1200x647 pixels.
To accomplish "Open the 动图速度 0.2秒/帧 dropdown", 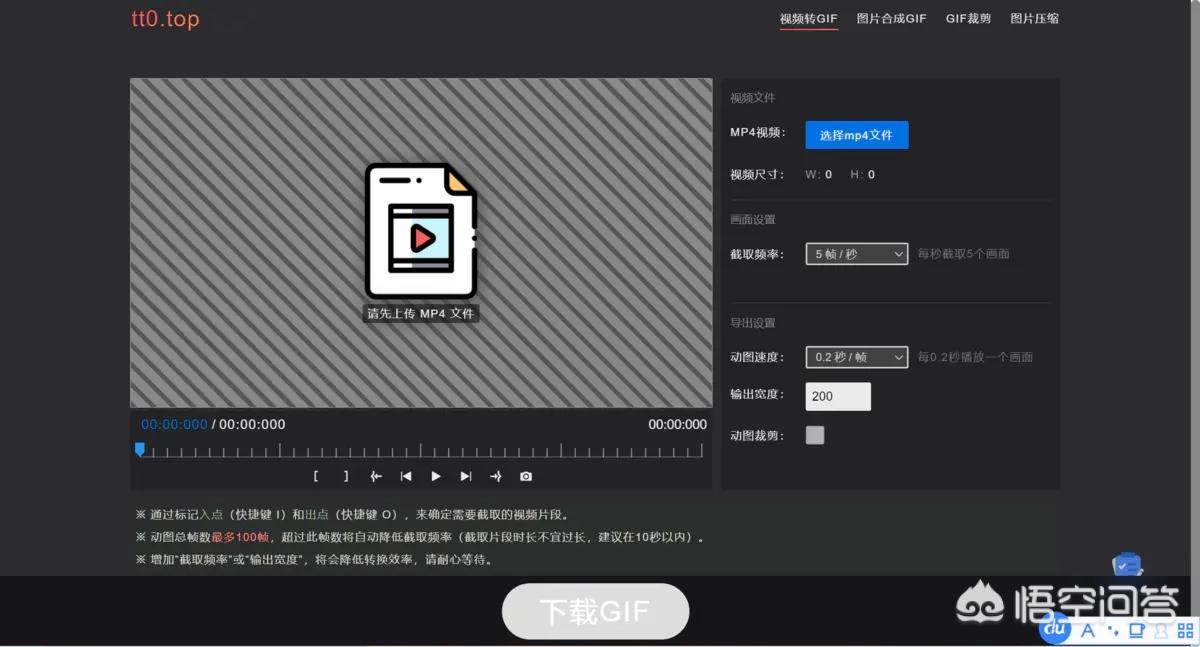I will 857,357.
